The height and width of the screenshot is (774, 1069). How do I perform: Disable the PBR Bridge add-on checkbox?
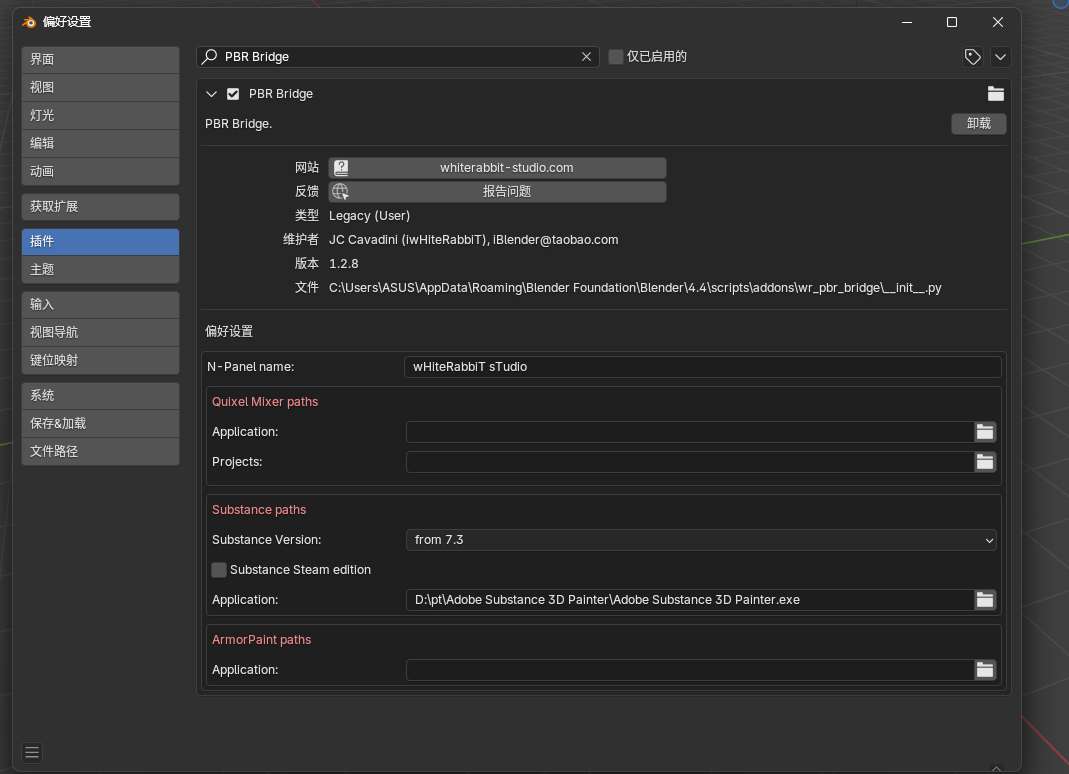coord(233,93)
